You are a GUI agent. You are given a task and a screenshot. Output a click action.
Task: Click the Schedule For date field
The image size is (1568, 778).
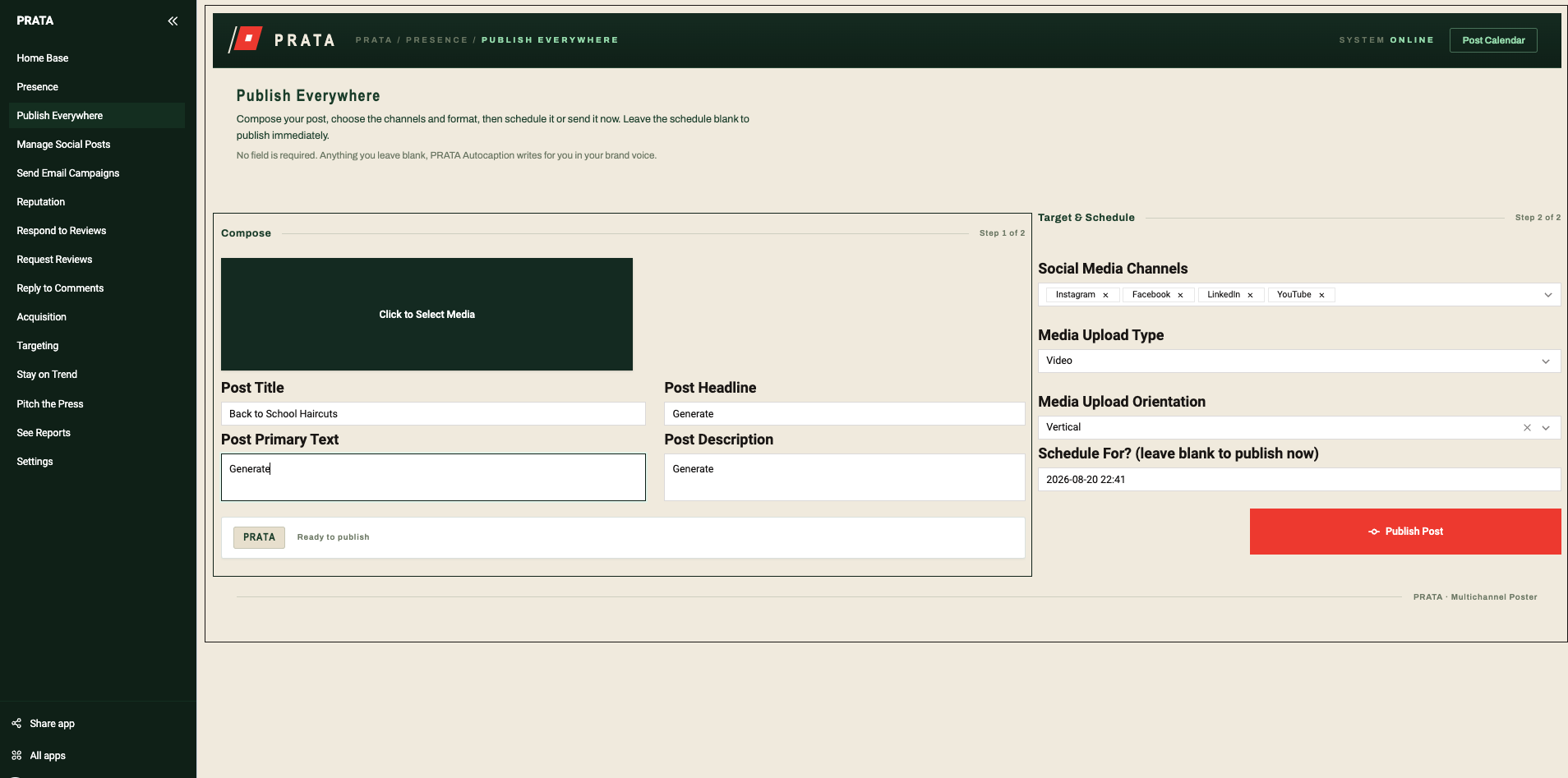pyautogui.click(x=1299, y=480)
